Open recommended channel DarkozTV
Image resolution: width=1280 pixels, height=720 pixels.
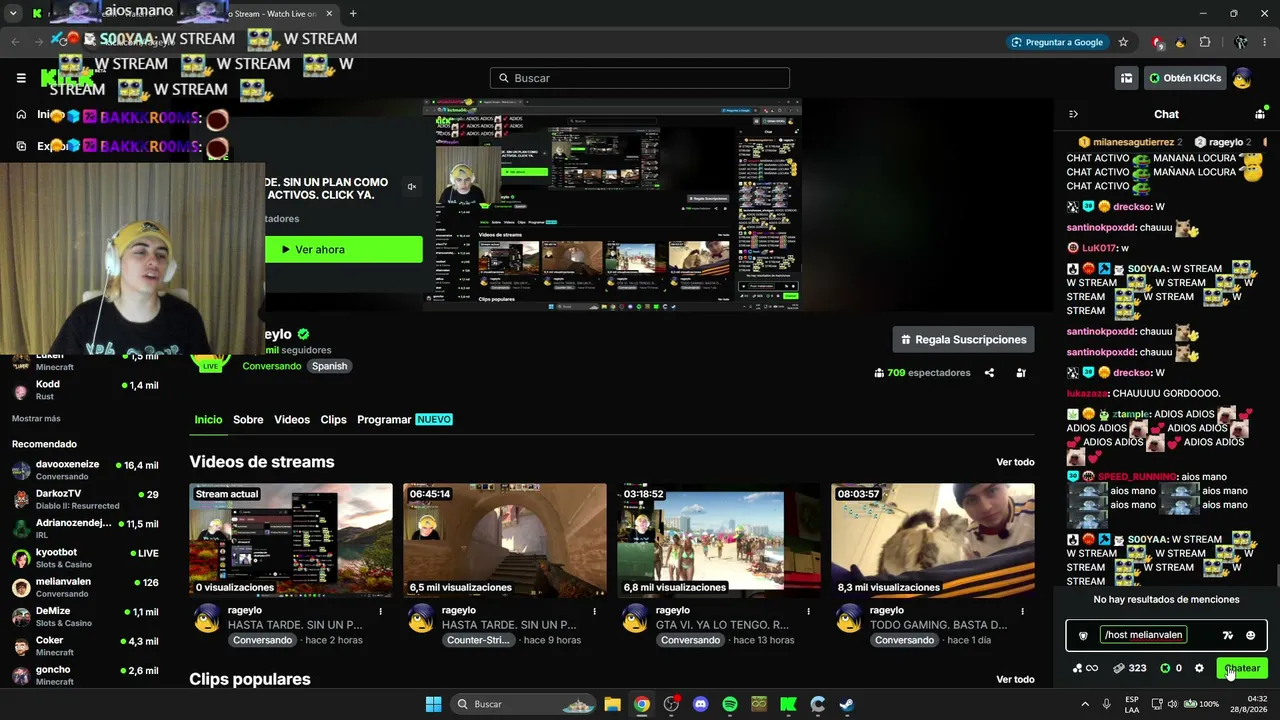85,499
